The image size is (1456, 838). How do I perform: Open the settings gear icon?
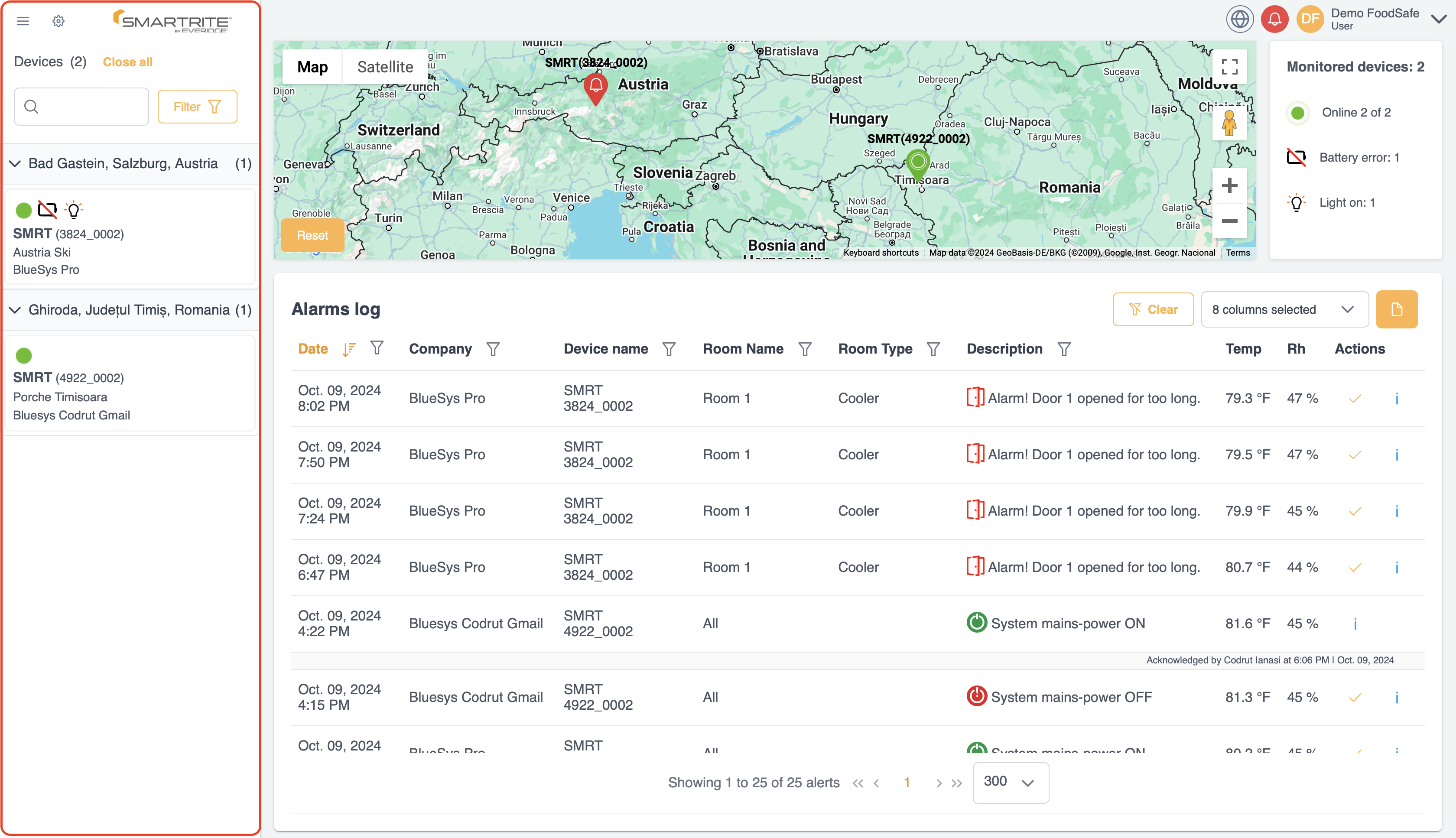(58, 21)
